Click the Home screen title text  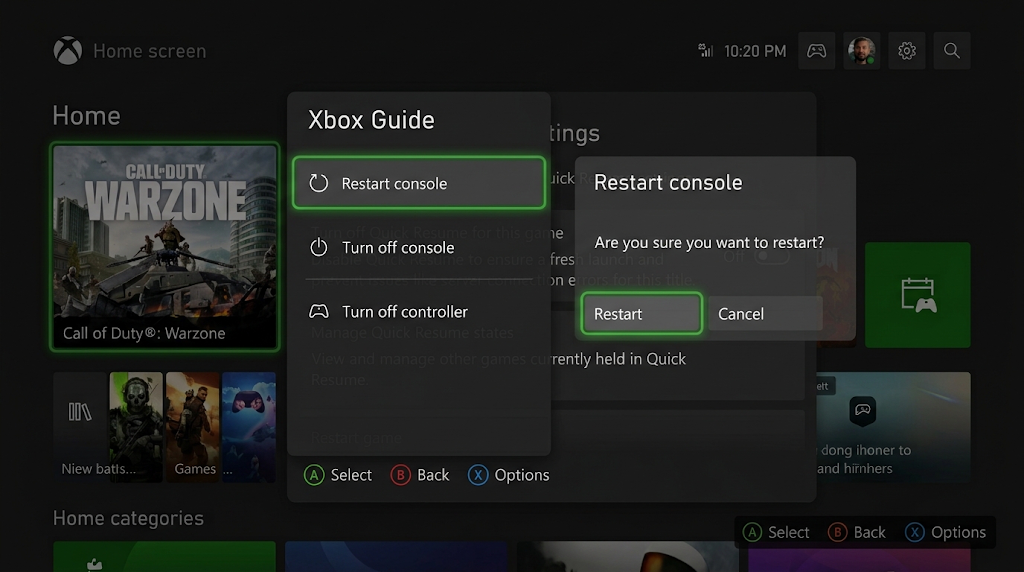pos(150,51)
